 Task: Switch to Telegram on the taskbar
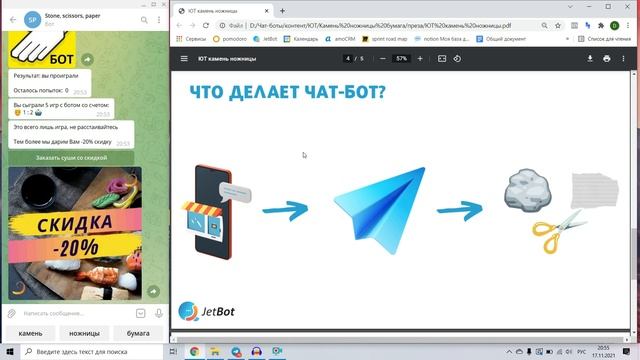[x=236, y=351]
